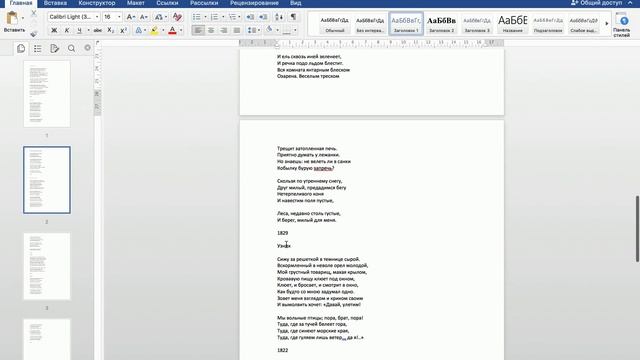Click the strikethrough text icon
This screenshot has width=640, height=360.
[98, 30]
